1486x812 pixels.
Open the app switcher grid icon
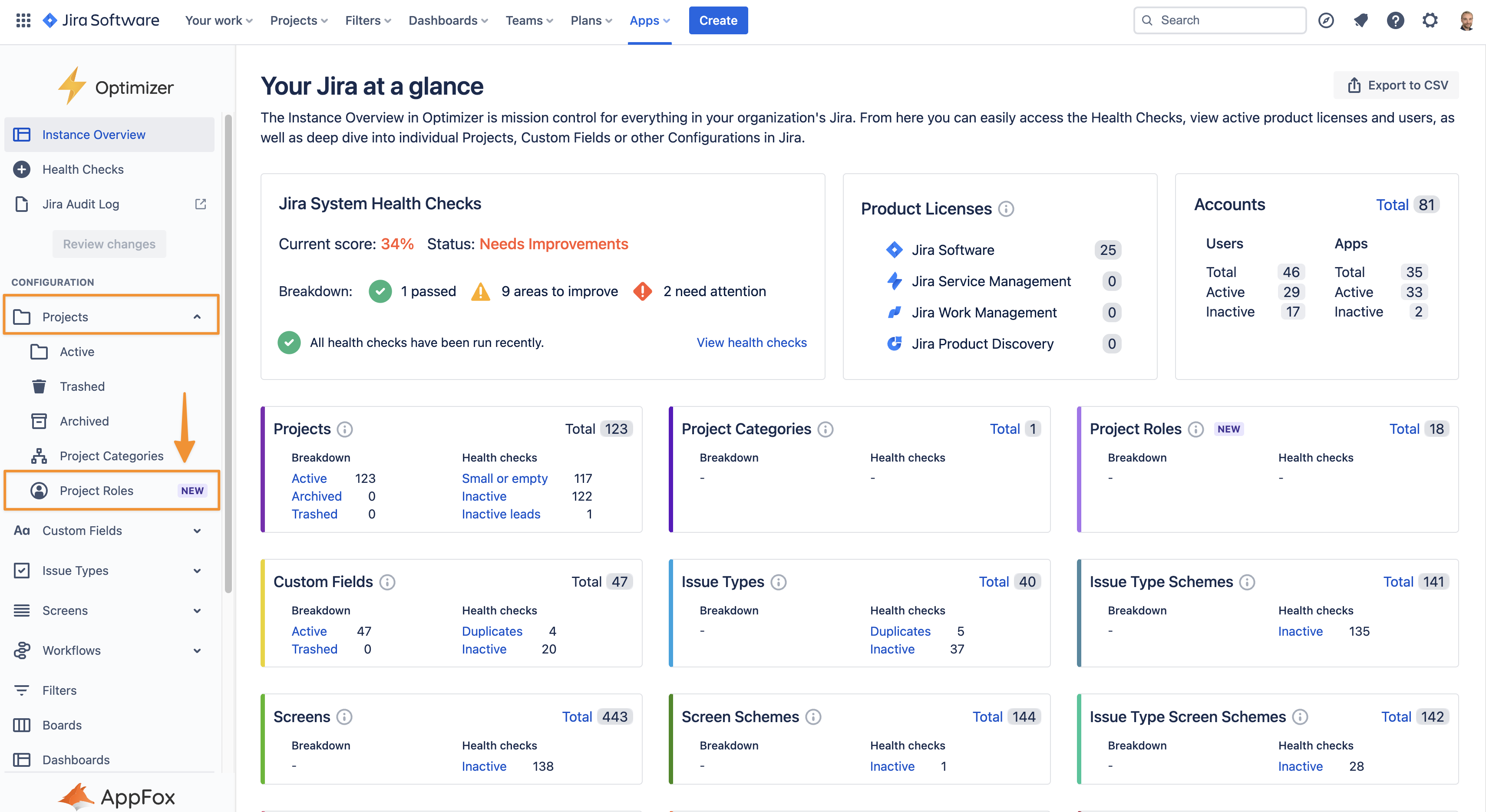click(23, 21)
